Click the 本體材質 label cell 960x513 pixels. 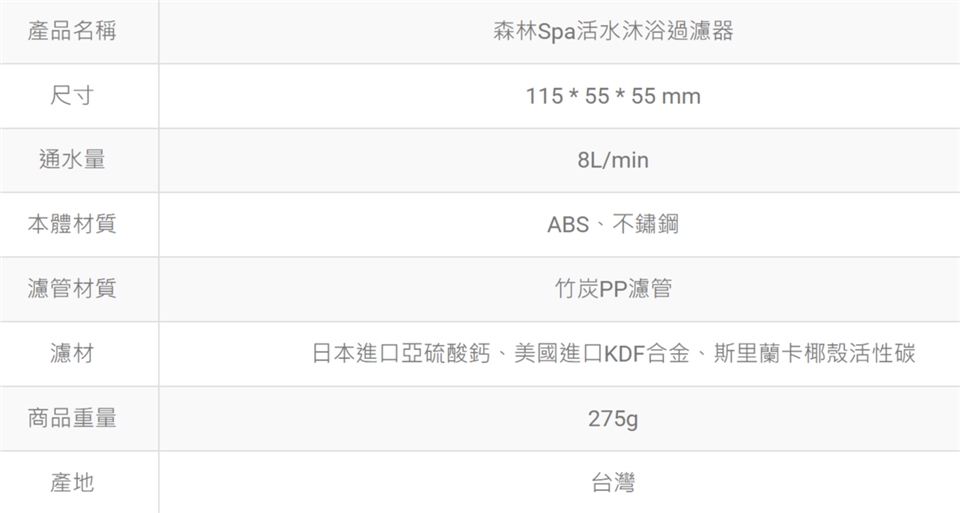[x=72, y=225]
